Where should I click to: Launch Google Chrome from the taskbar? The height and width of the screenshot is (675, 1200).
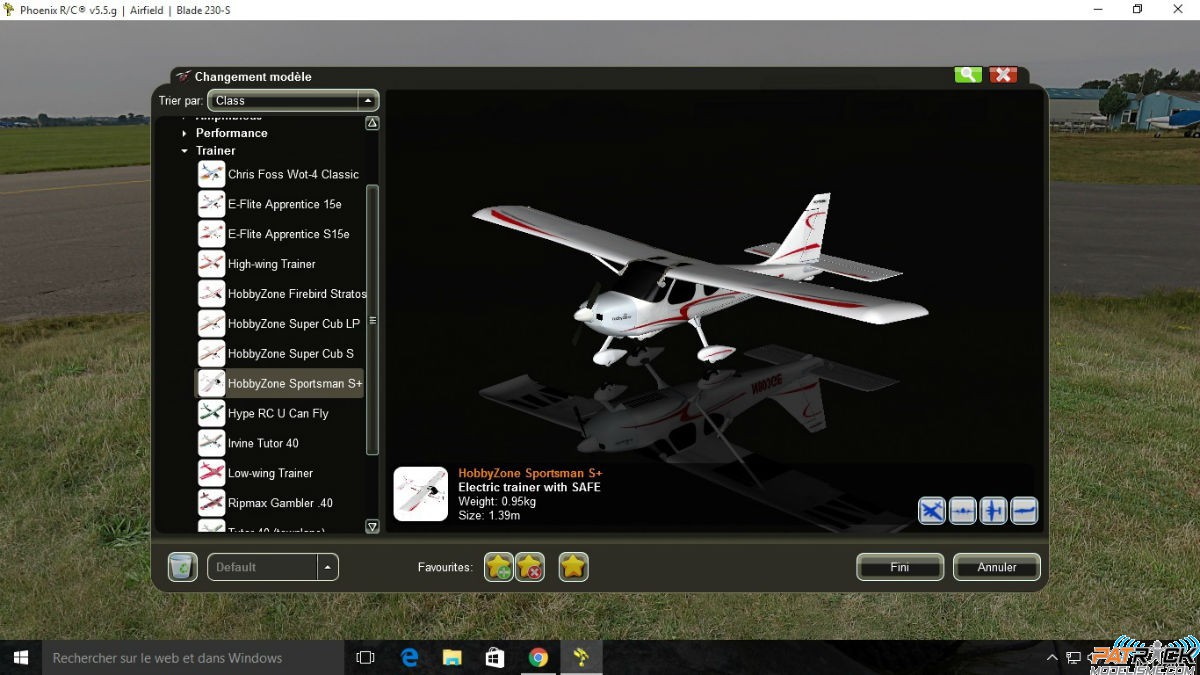tap(539, 657)
